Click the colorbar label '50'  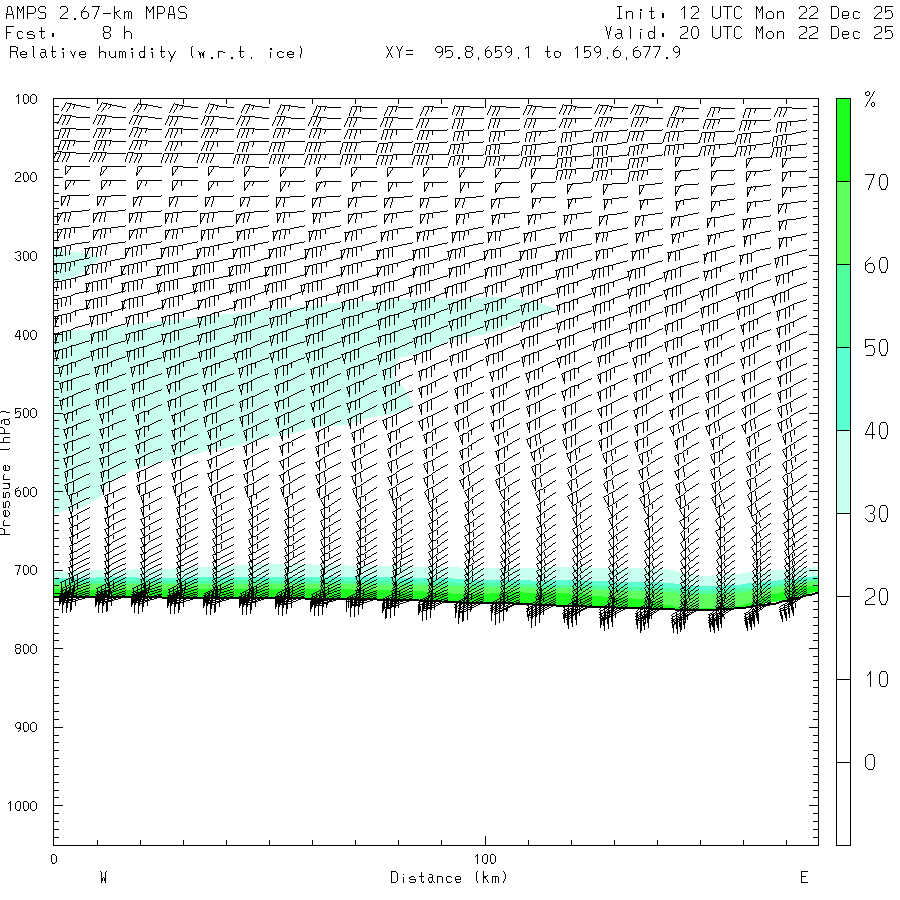click(876, 348)
